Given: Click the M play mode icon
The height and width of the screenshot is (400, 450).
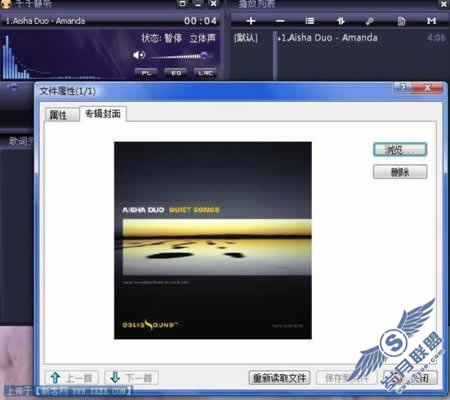Looking at the screenshot, I should [431, 21].
